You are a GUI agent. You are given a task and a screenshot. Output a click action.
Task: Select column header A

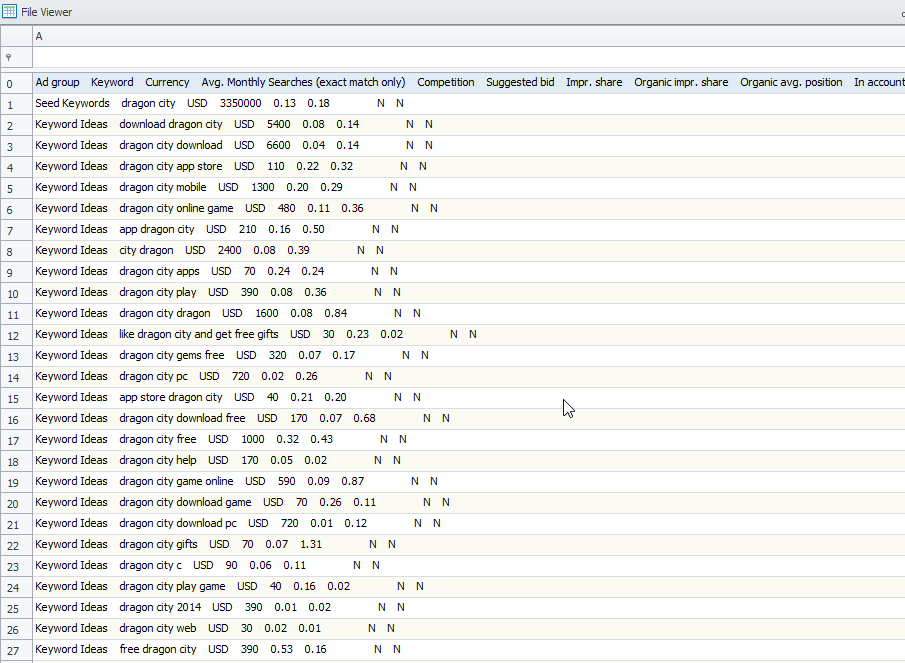click(469, 36)
